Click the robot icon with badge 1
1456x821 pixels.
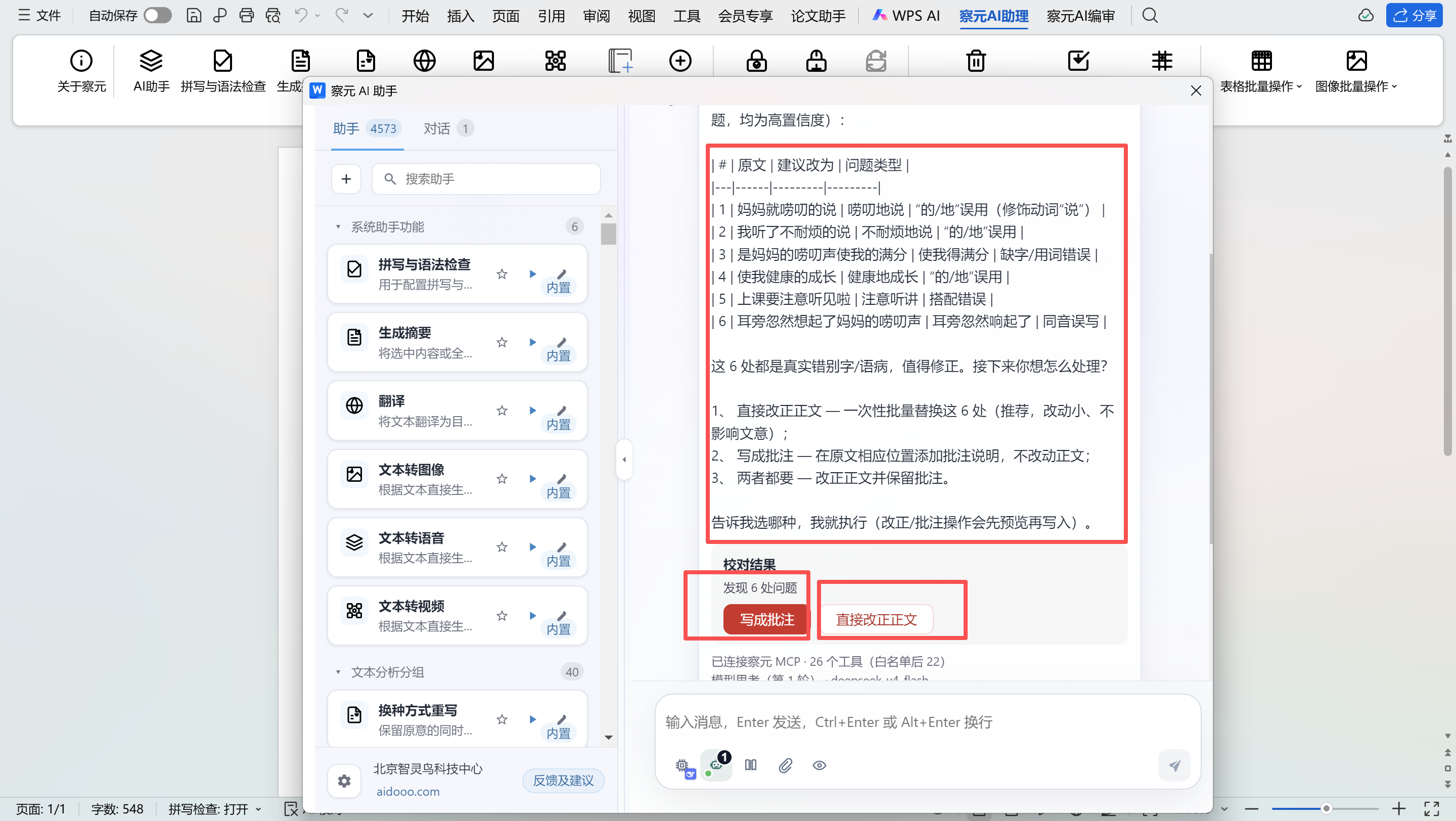tap(717, 765)
